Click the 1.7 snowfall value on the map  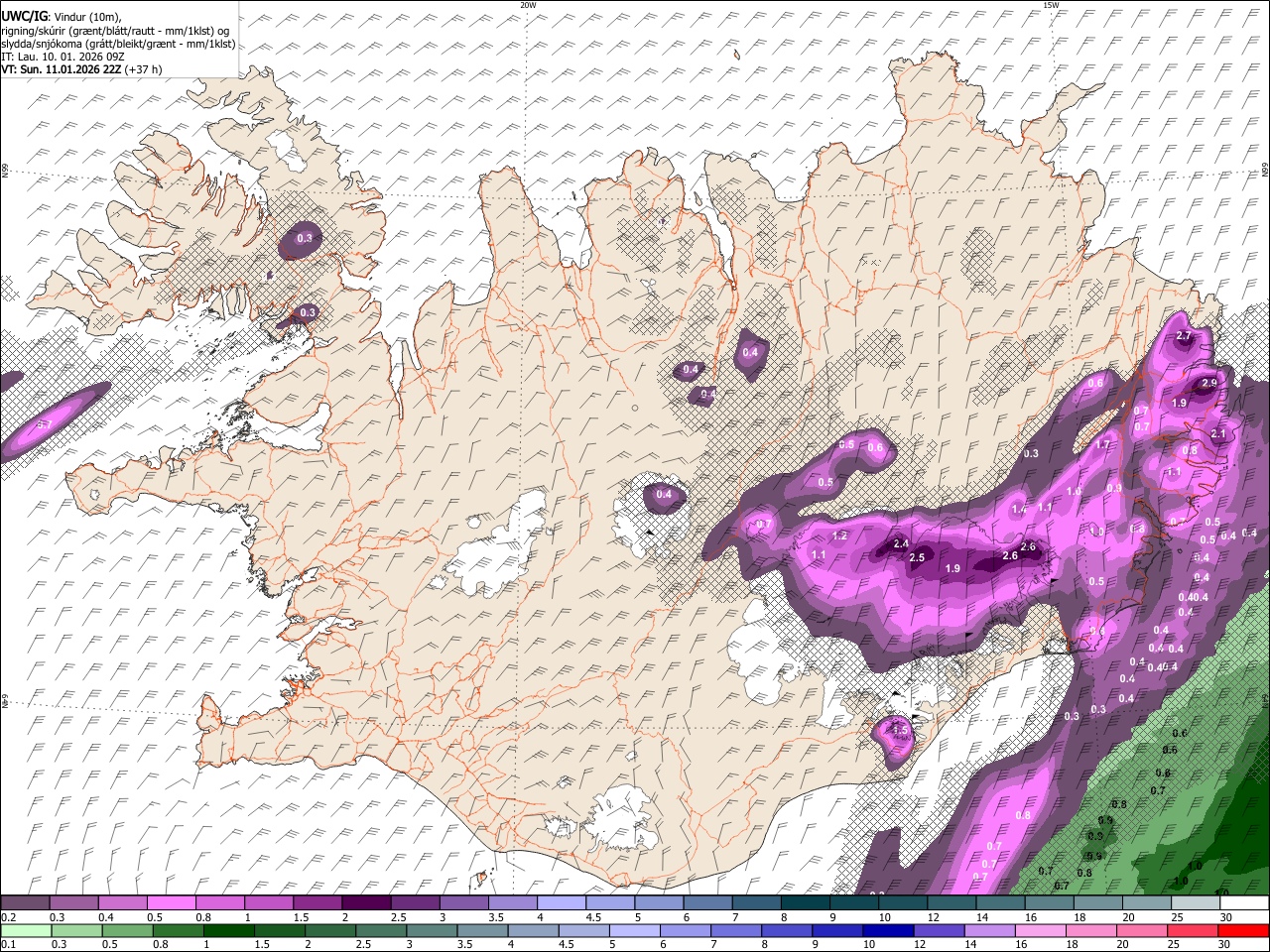coord(1102,445)
